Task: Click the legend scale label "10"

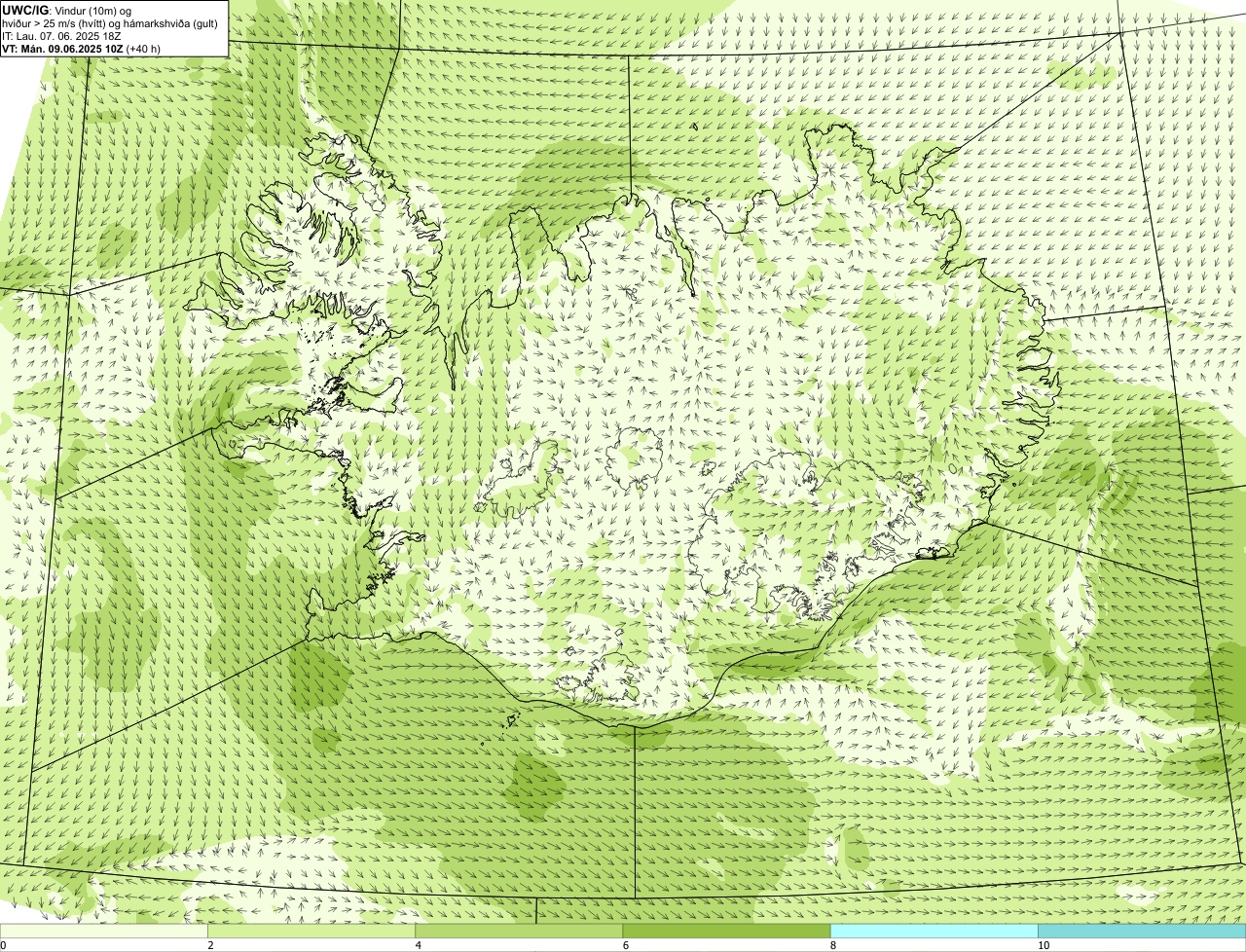Action: pyautogui.click(x=1043, y=945)
